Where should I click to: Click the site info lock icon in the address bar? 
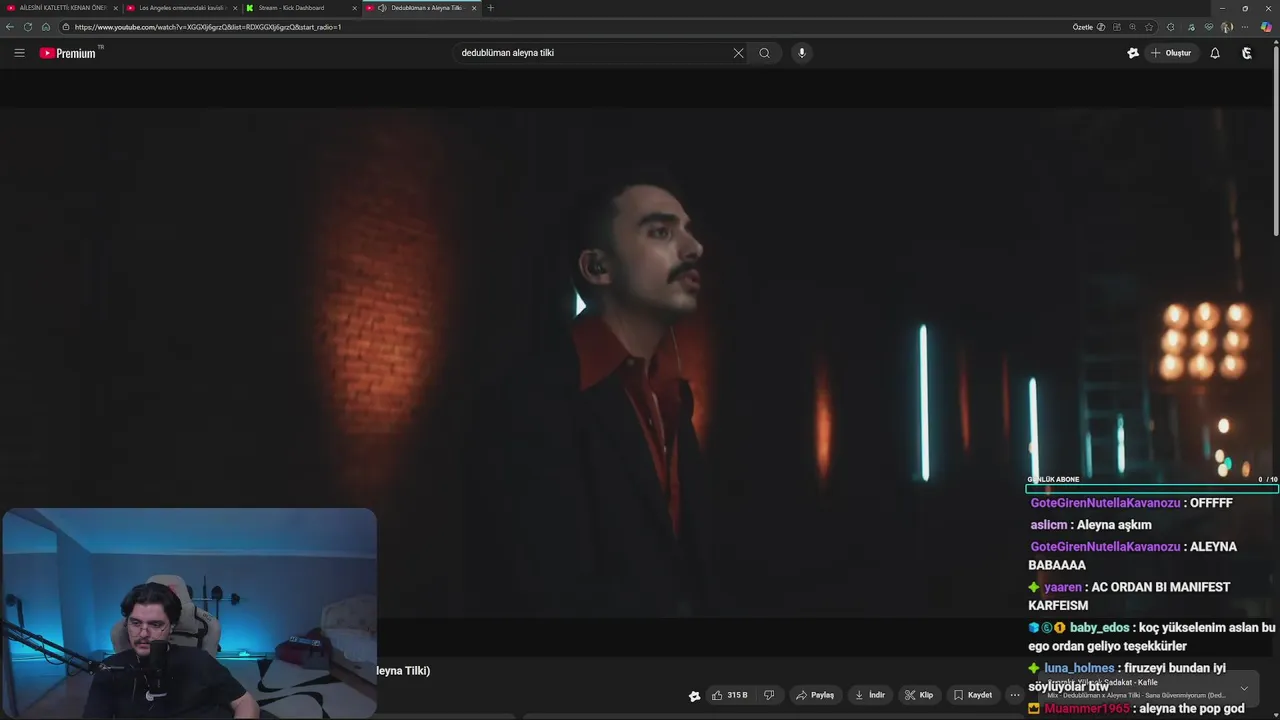(66, 27)
